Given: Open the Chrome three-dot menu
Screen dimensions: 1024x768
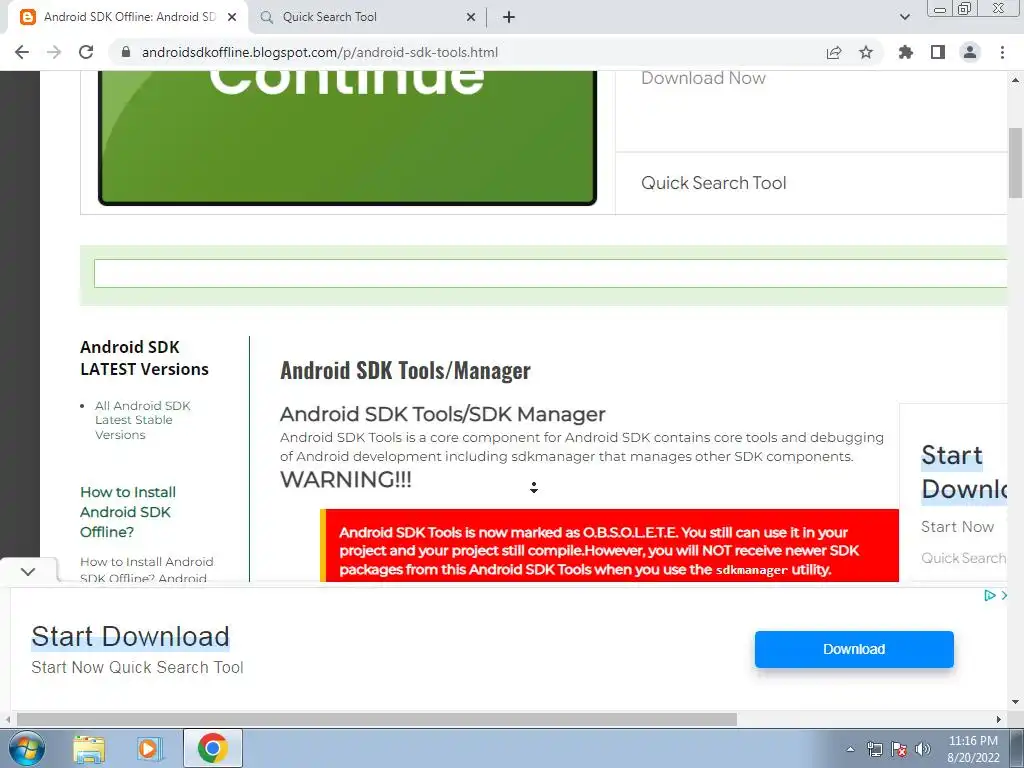Looking at the screenshot, I should click(1002, 52).
